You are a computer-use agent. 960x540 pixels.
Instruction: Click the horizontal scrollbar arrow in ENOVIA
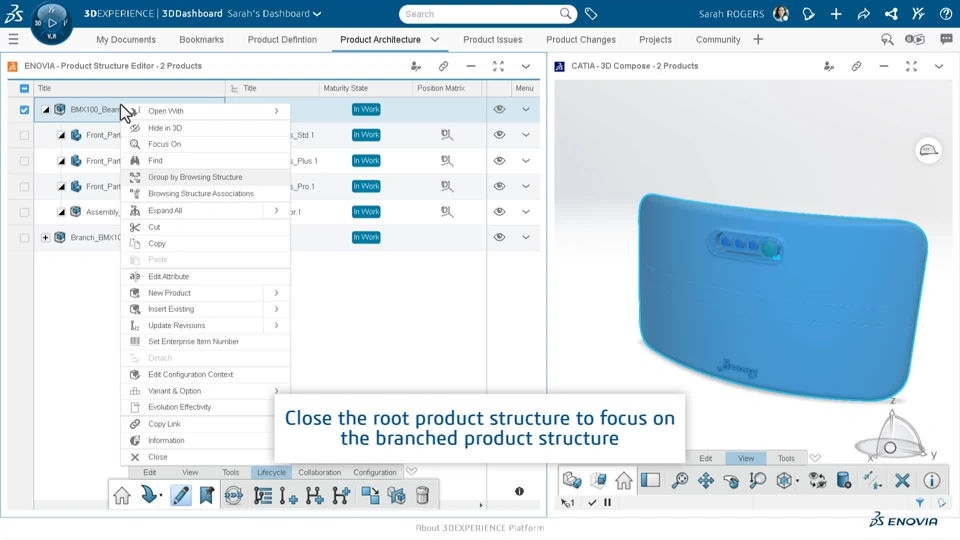tap(481, 505)
